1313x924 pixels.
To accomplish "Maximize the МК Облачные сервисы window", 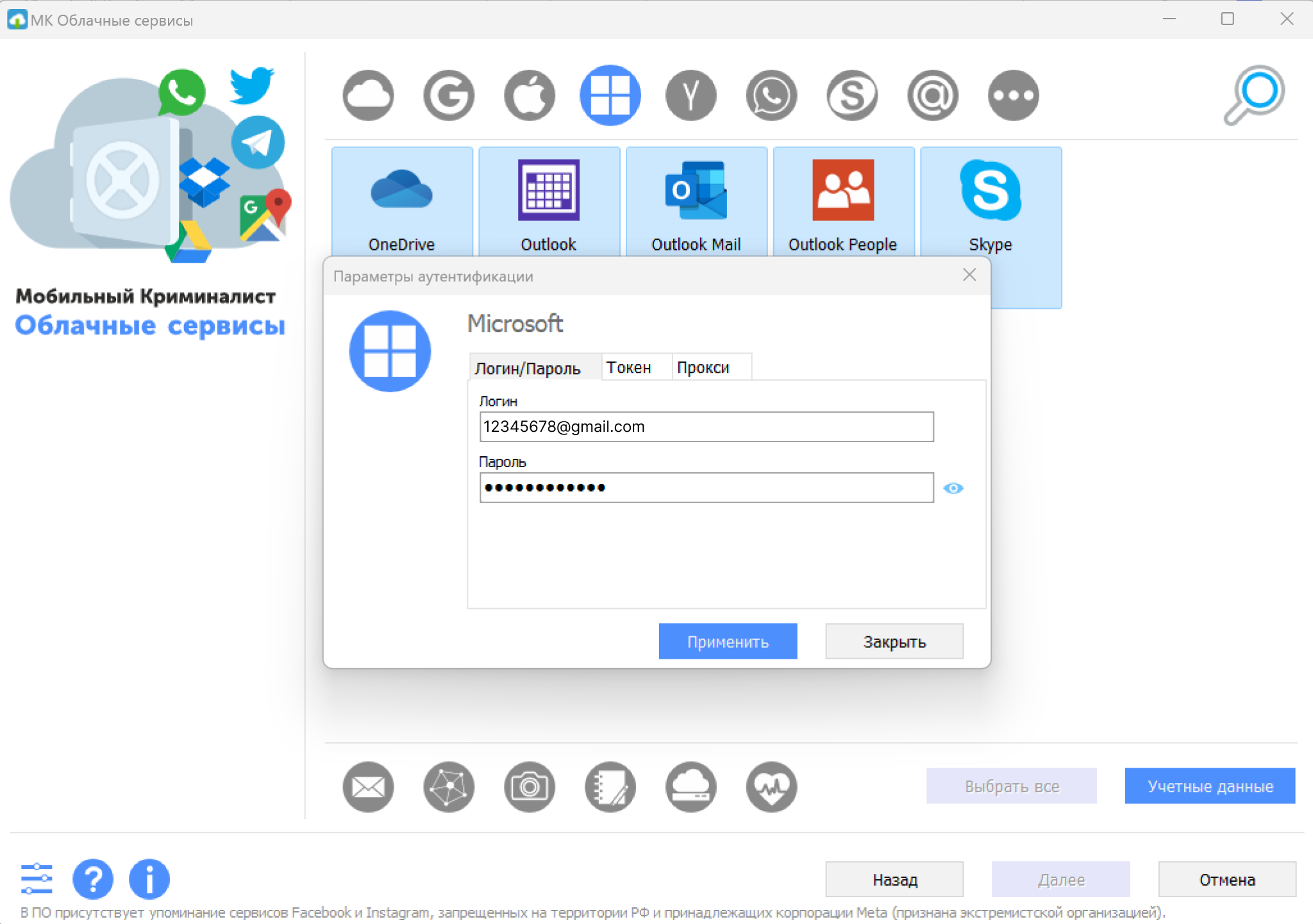I will tap(1228, 19).
